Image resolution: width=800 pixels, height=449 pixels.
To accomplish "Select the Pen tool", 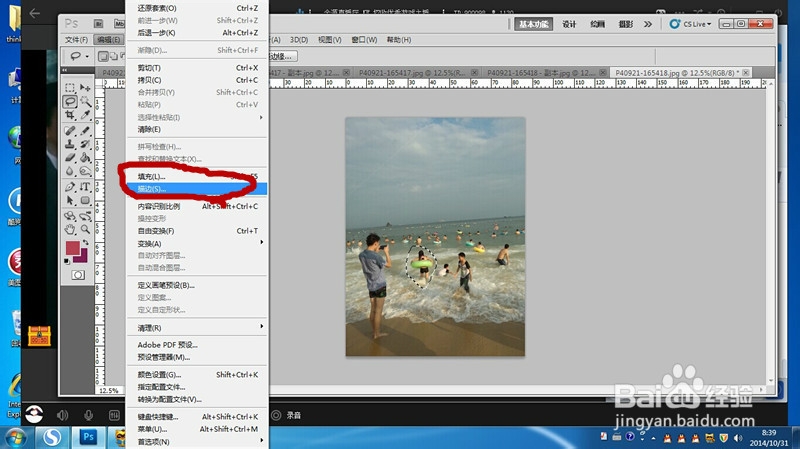I will click(x=70, y=187).
